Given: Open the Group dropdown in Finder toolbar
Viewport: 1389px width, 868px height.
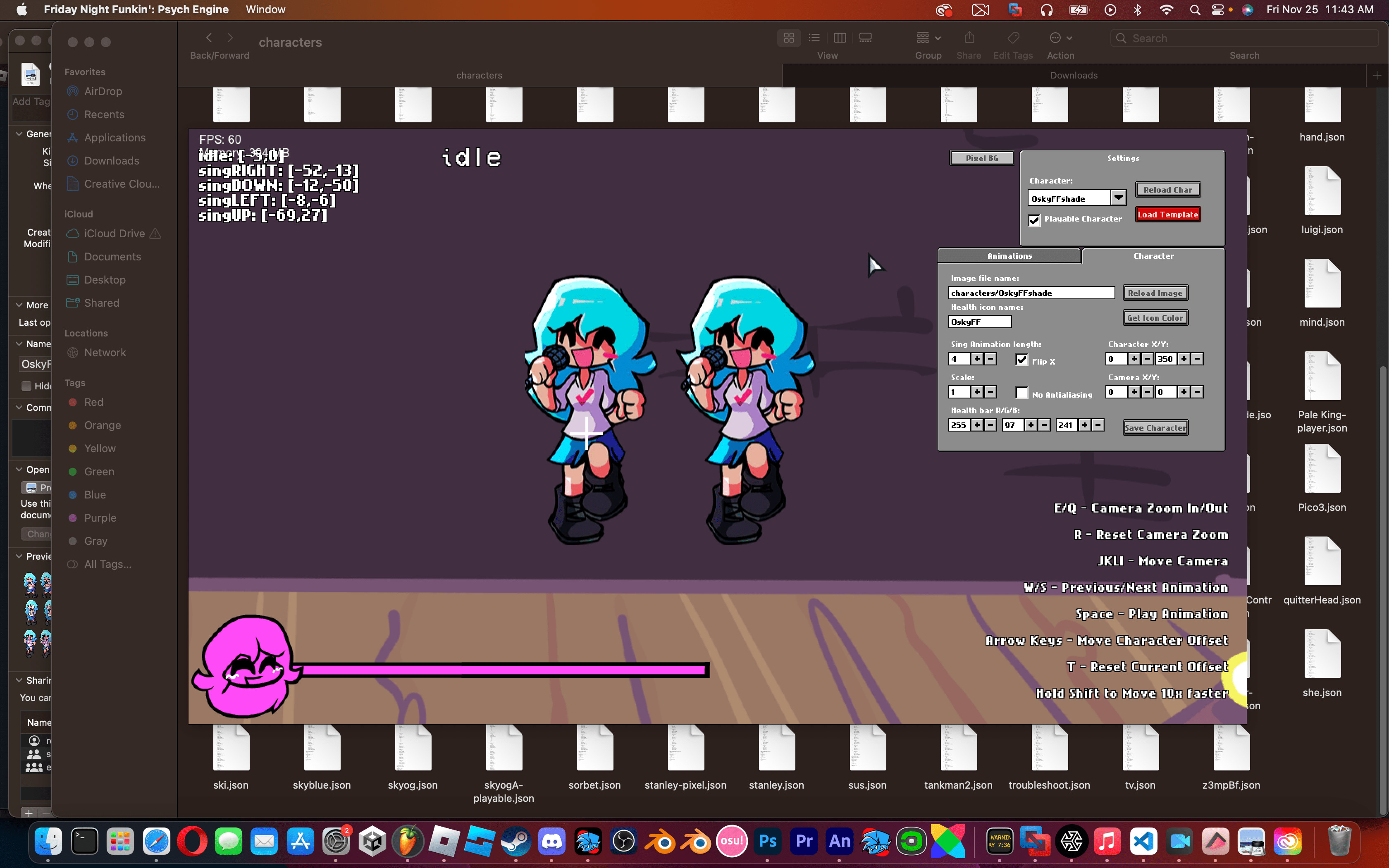Looking at the screenshot, I should [x=928, y=37].
